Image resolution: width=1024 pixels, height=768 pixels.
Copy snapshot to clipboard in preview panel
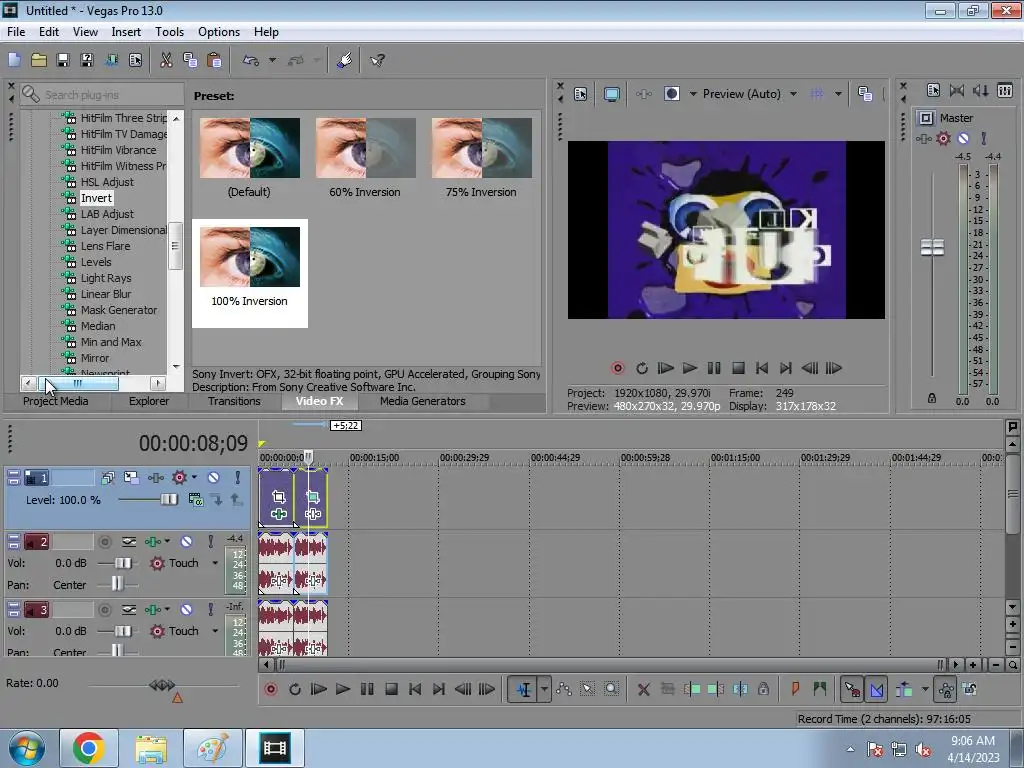[x=865, y=94]
